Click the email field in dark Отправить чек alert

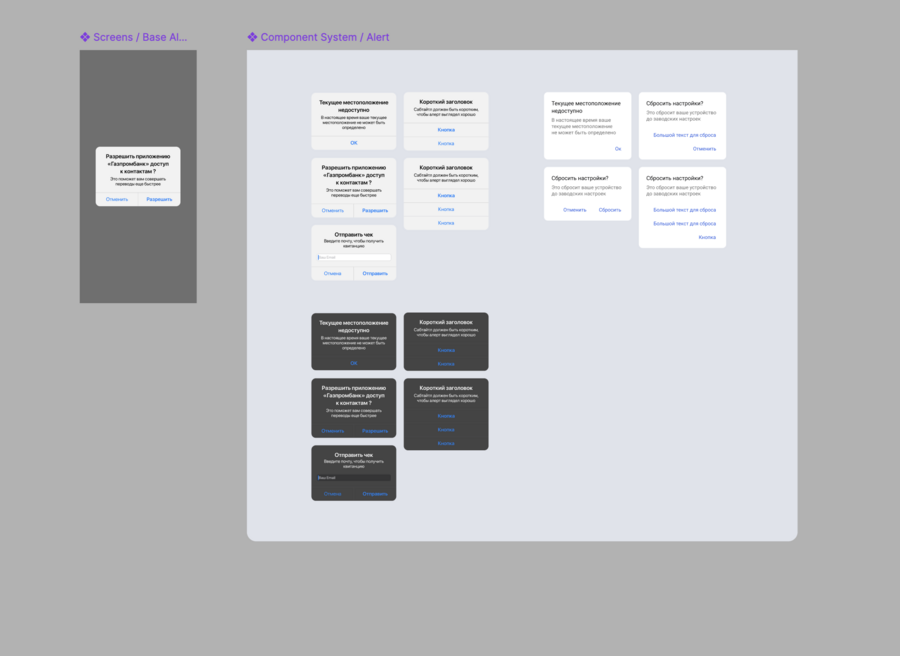click(x=354, y=478)
